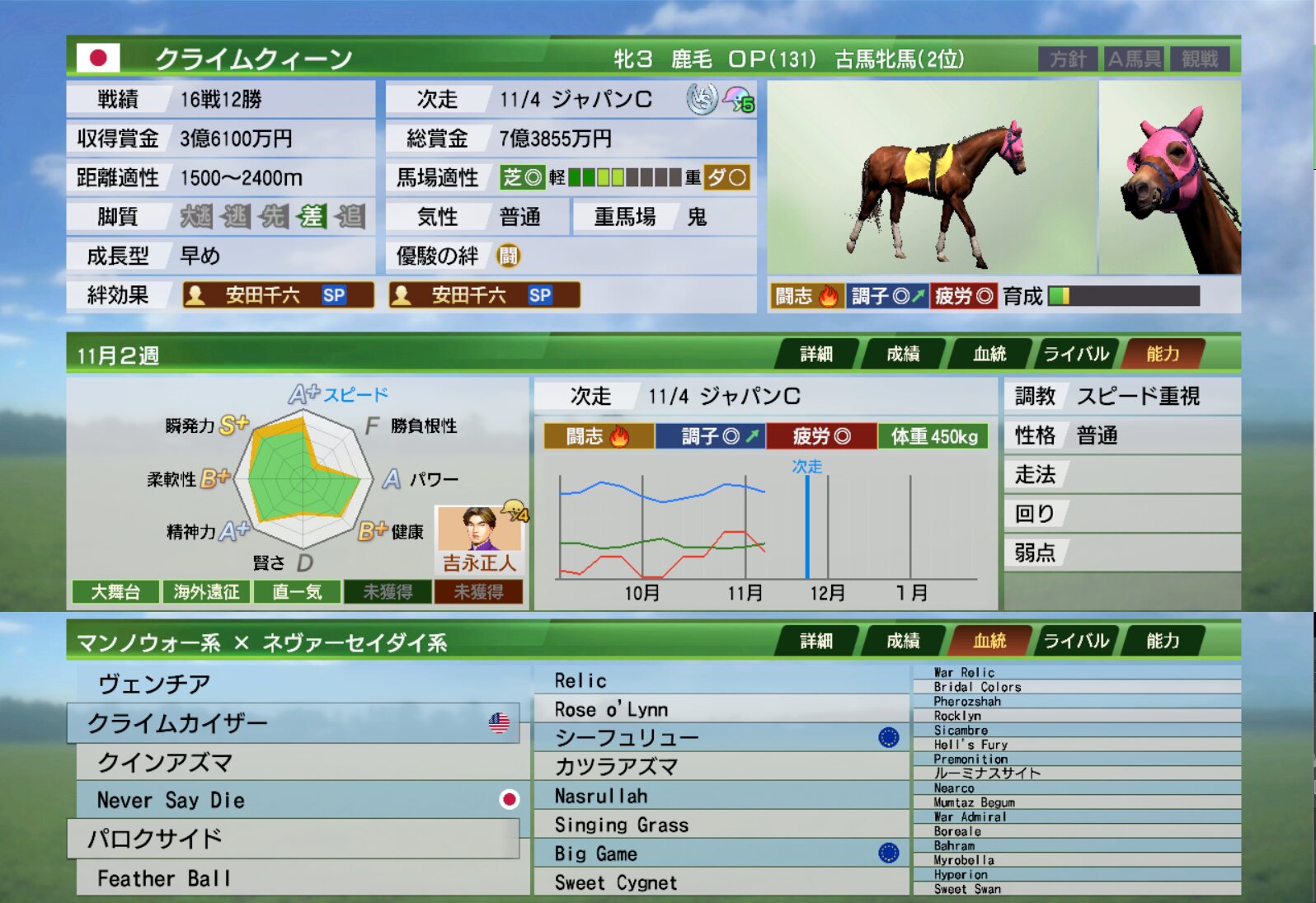Click the 闘 bond badge in 優駿の絆
The image size is (1316, 903).
pyautogui.click(x=508, y=256)
